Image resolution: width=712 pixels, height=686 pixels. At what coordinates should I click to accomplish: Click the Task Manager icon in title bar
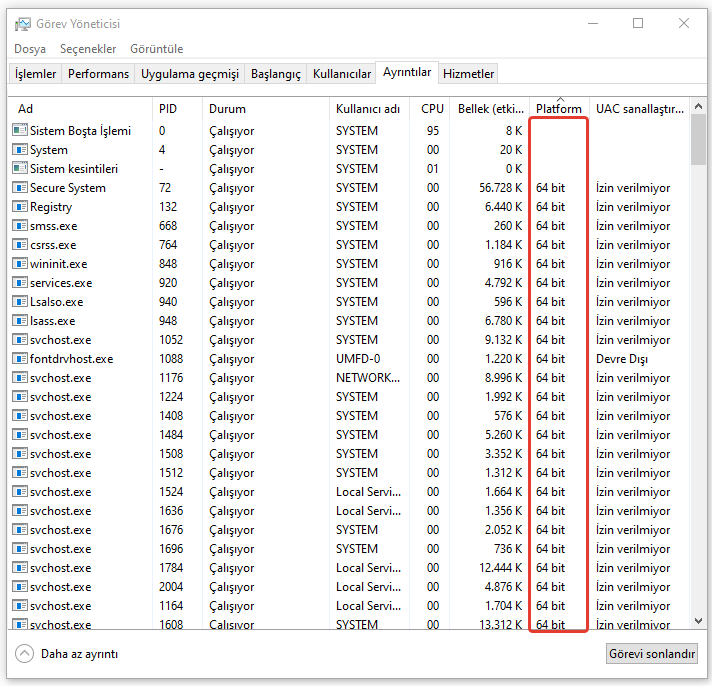pyautogui.click(x=22, y=24)
